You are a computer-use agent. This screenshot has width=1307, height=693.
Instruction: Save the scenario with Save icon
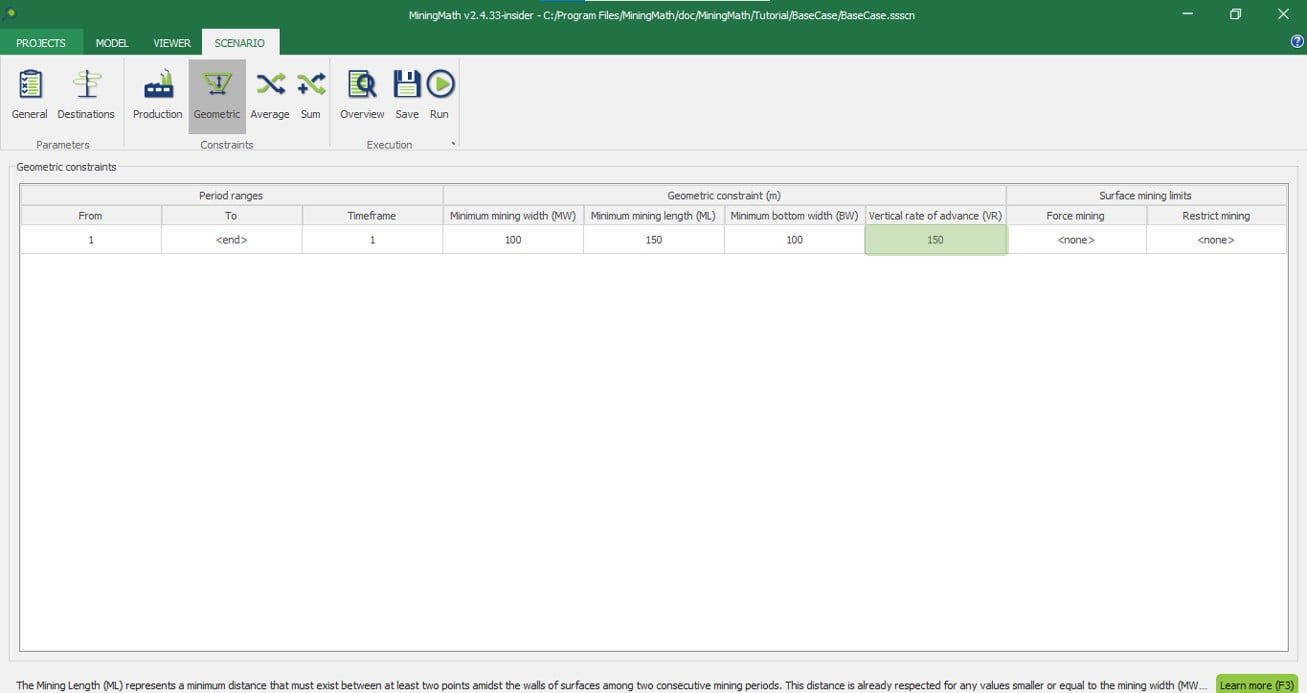click(407, 95)
